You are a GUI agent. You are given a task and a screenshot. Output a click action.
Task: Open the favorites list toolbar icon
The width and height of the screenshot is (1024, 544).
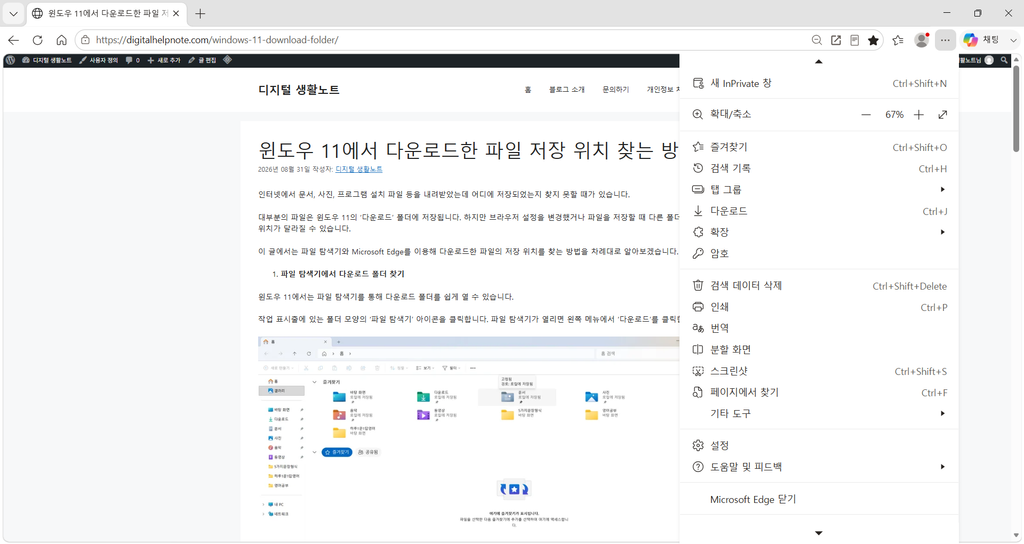[x=898, y=40]
